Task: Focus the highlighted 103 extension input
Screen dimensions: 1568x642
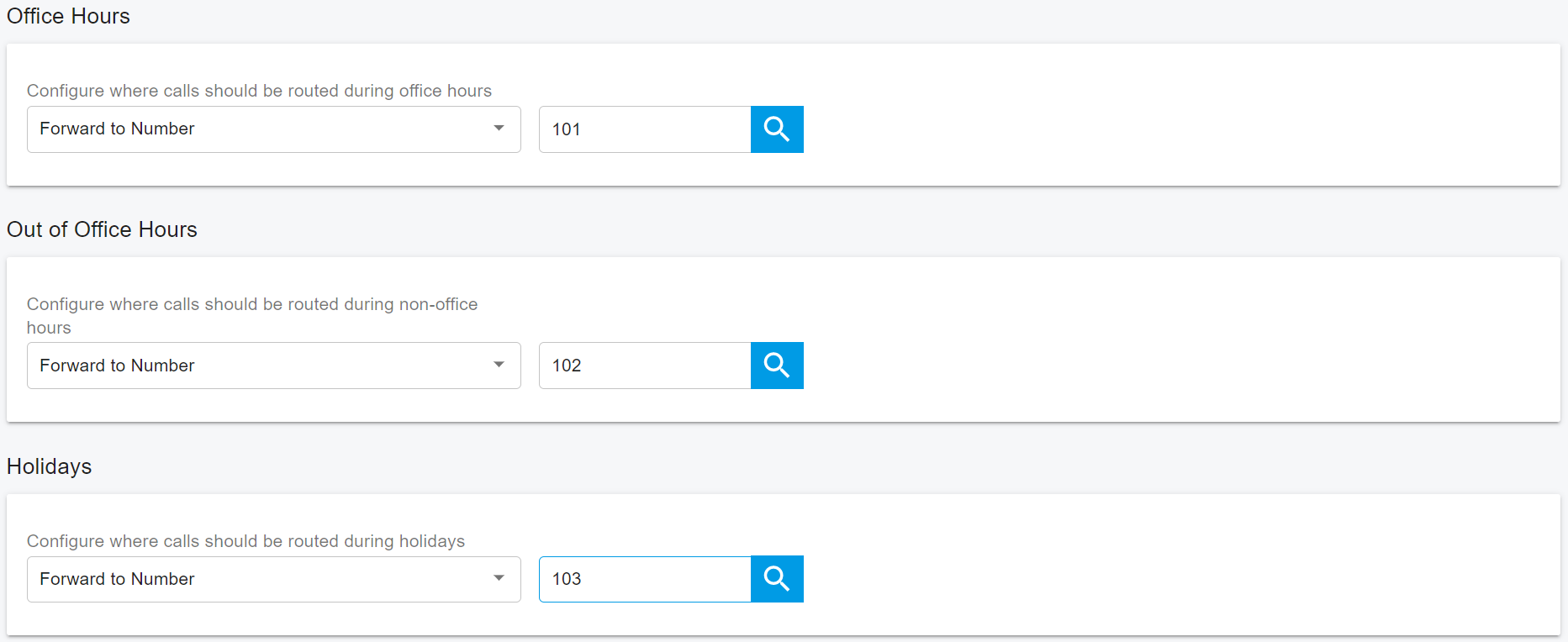Action: click(x=644, y=579)
